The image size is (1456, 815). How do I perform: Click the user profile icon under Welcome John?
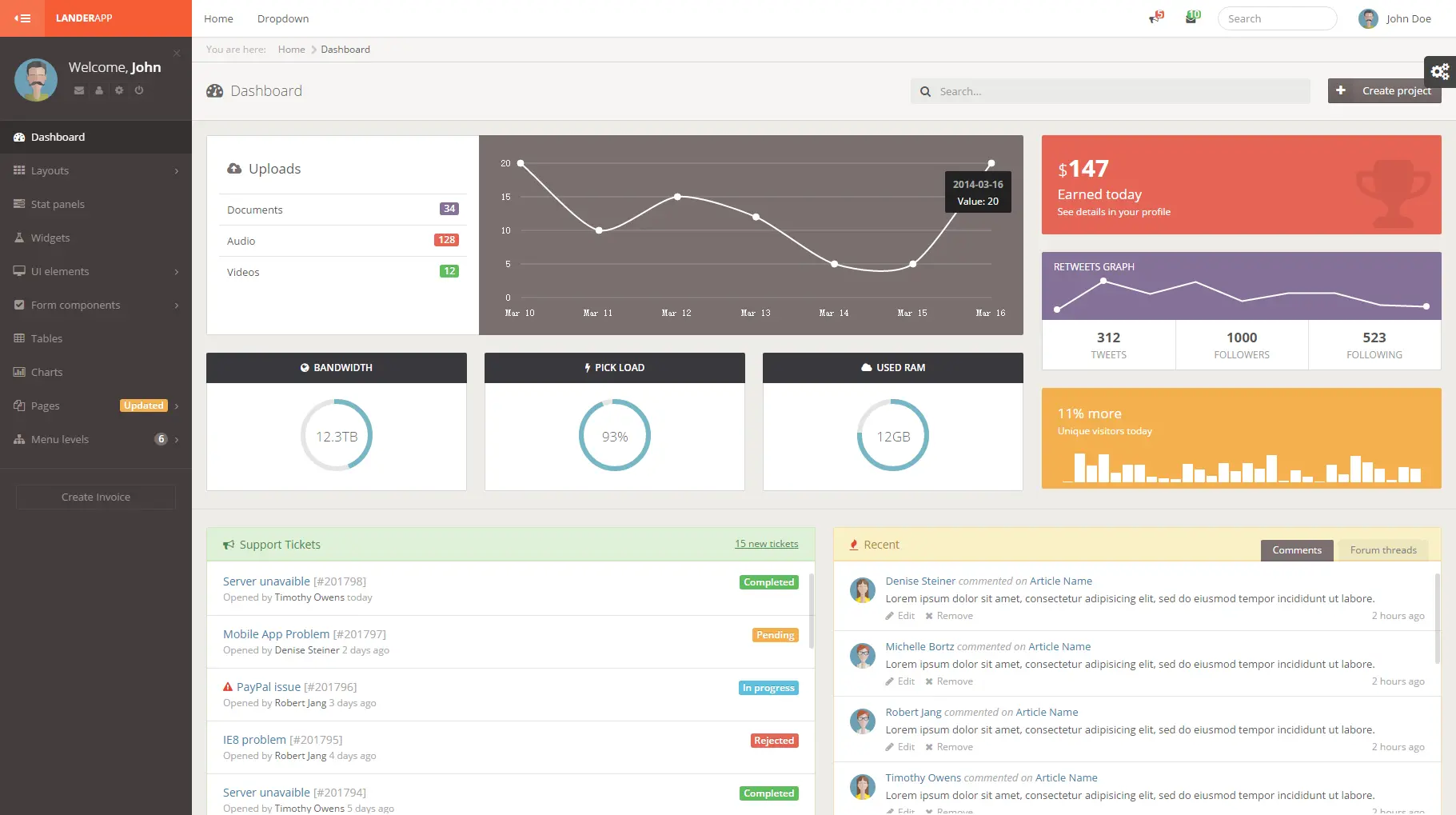click(99, 90)
